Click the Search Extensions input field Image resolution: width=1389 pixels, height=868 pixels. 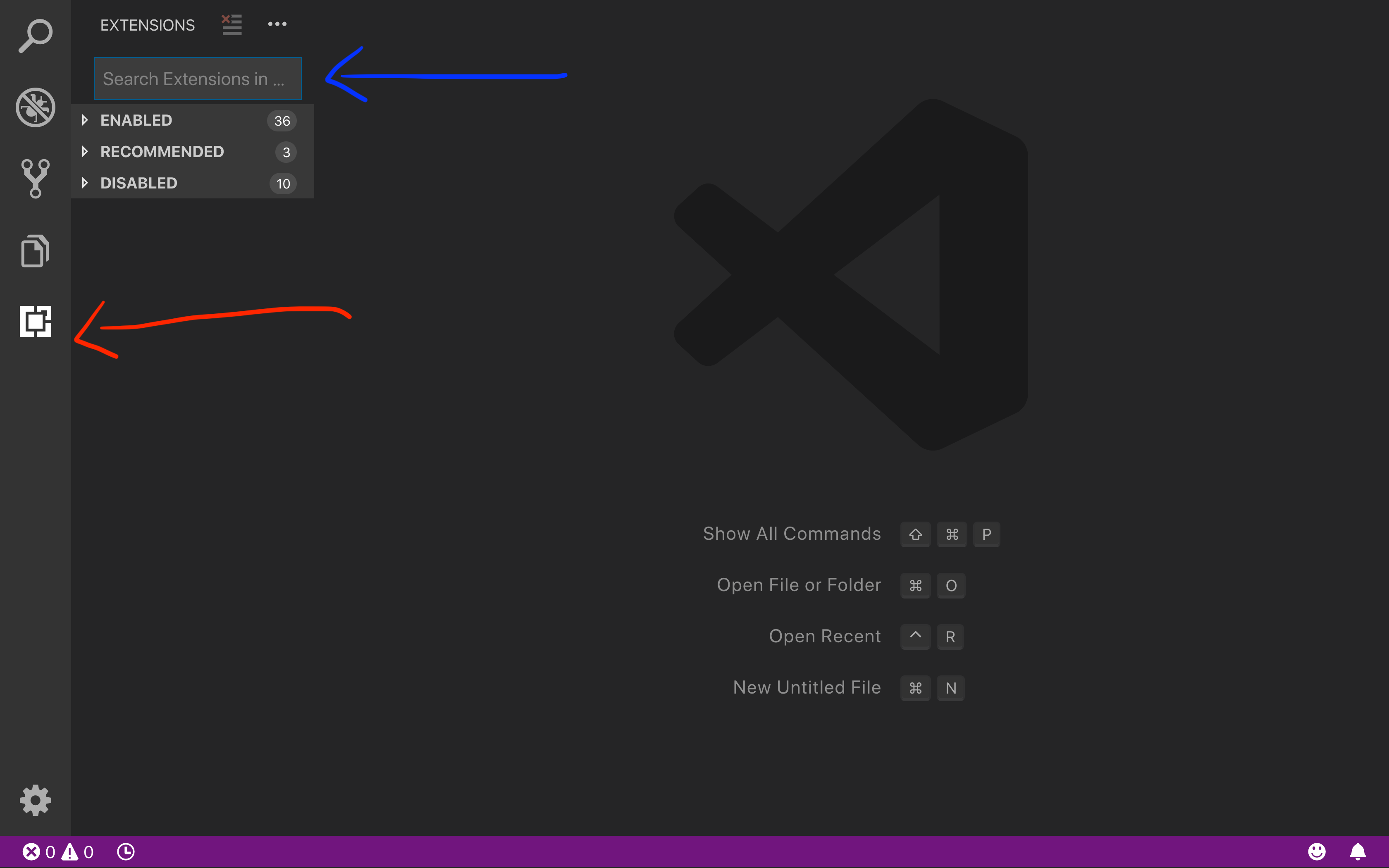click(x=198, y=79)
